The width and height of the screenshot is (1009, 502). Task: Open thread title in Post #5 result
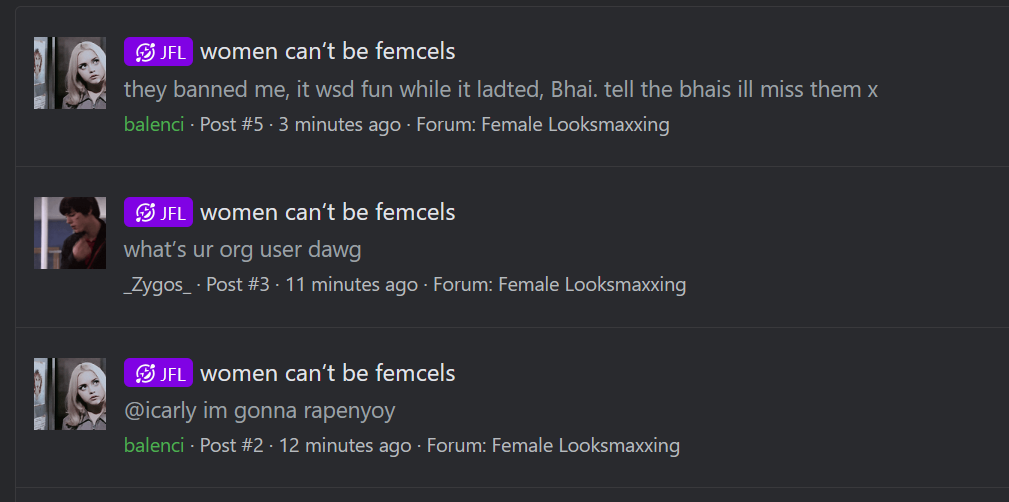(328, 51)
